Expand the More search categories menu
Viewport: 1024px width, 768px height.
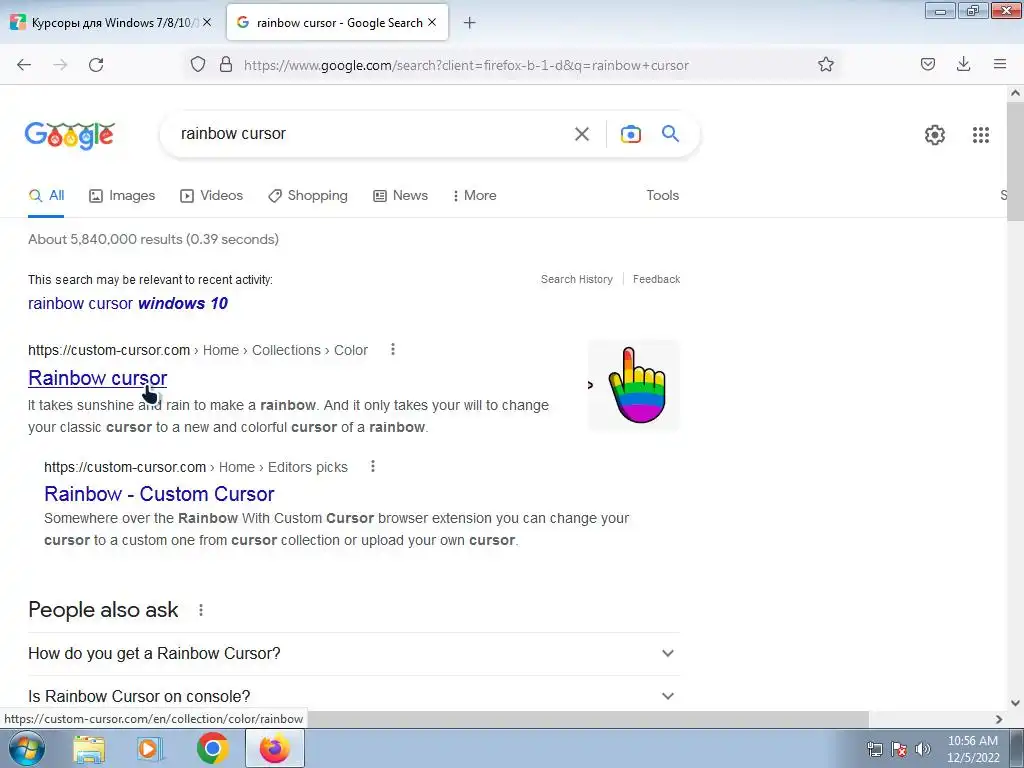[475, 195]
